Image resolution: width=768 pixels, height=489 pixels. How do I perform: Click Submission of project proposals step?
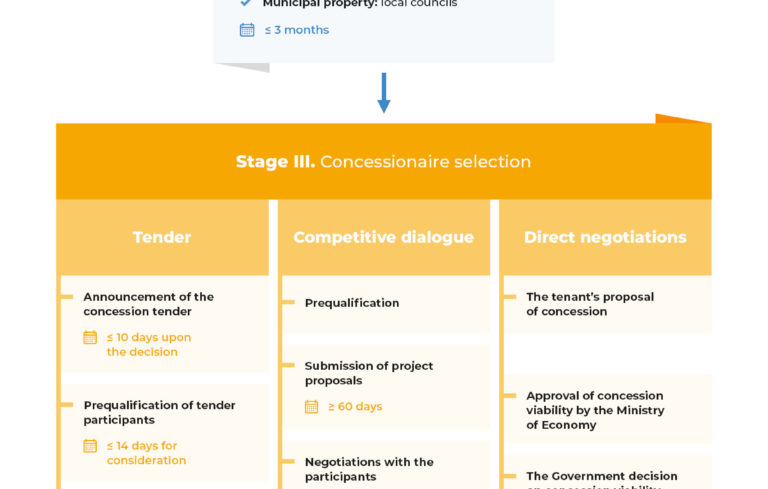pos(369,373)
